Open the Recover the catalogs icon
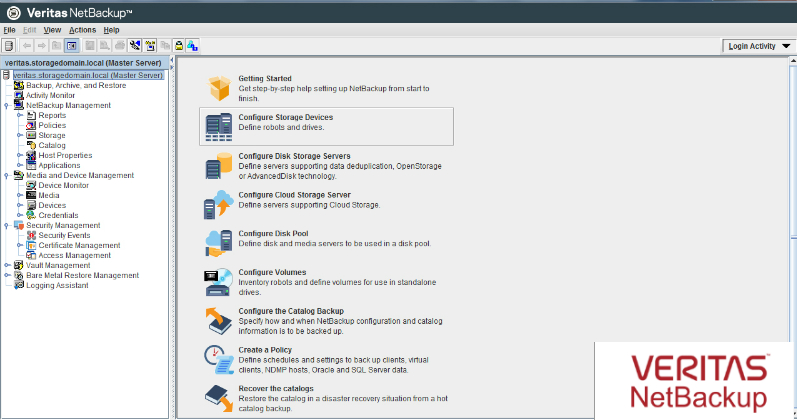 click(x=218, y=396)
